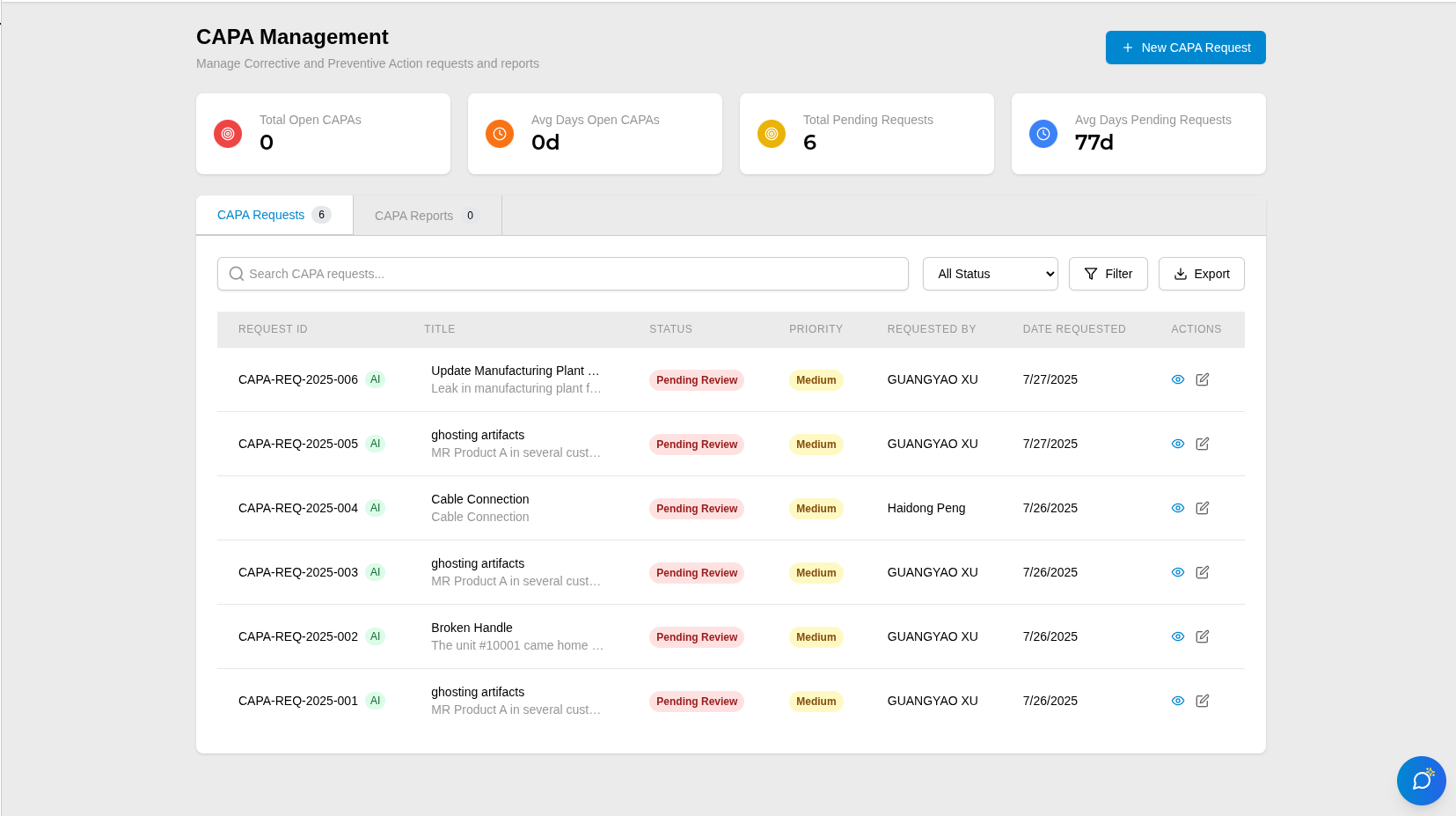View CAPA-REQ-2025-002 with the eye icon
The width and height of the screenshot is (1456, 816).
(x=1177, y=636)
